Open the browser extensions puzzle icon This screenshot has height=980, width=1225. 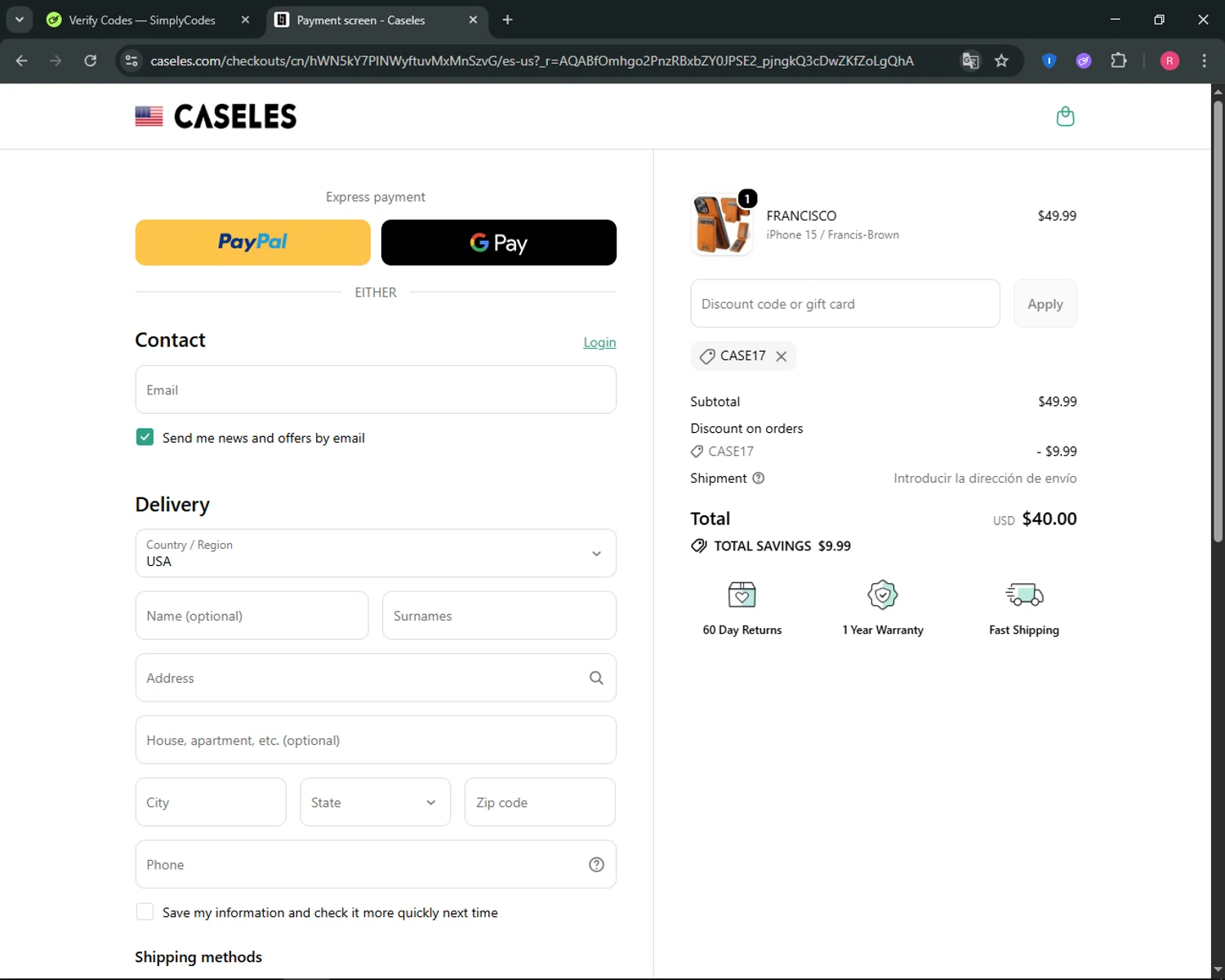1119,60
